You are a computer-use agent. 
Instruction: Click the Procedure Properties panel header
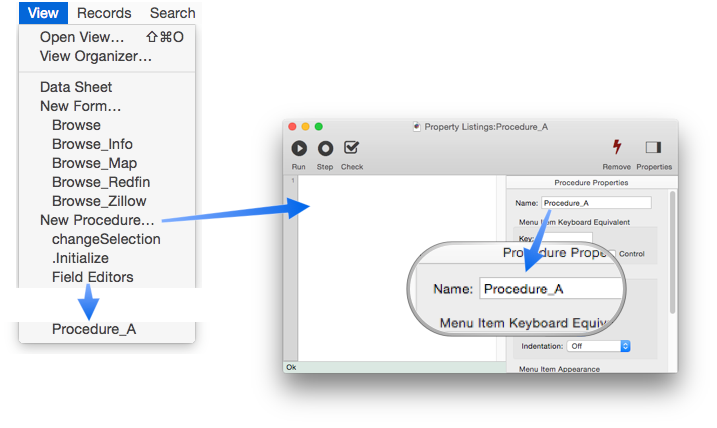click(x=591, y=182)
